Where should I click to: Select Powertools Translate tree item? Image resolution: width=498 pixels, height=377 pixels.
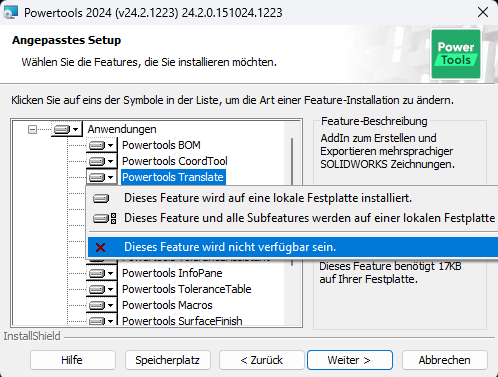point(173,177)
